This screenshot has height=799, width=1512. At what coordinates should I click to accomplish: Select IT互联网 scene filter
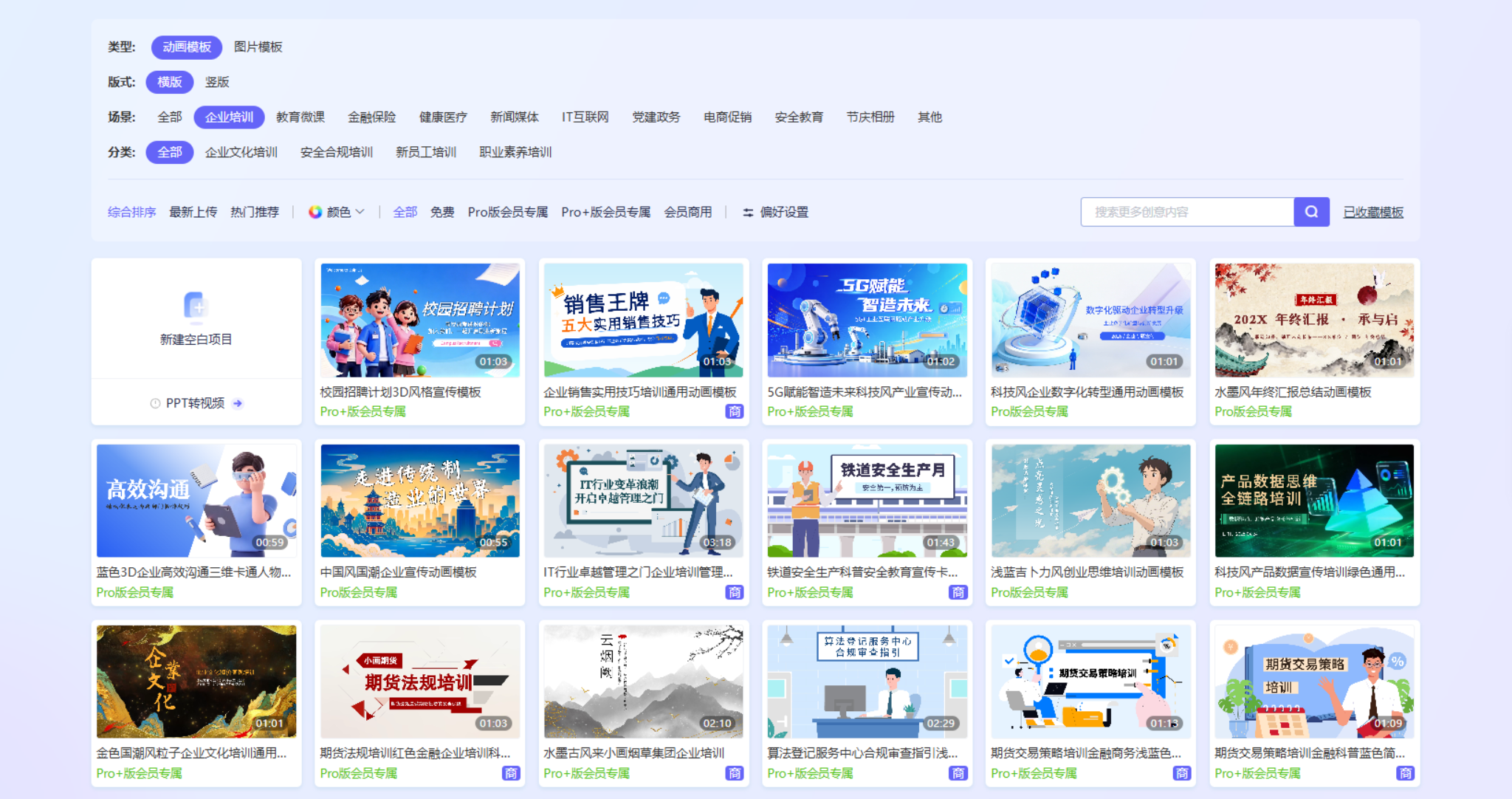[585, 117]
